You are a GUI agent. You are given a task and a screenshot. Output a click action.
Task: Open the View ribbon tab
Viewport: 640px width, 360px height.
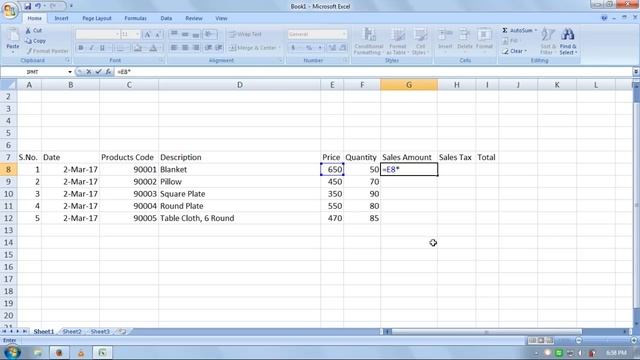pos(221,18)
